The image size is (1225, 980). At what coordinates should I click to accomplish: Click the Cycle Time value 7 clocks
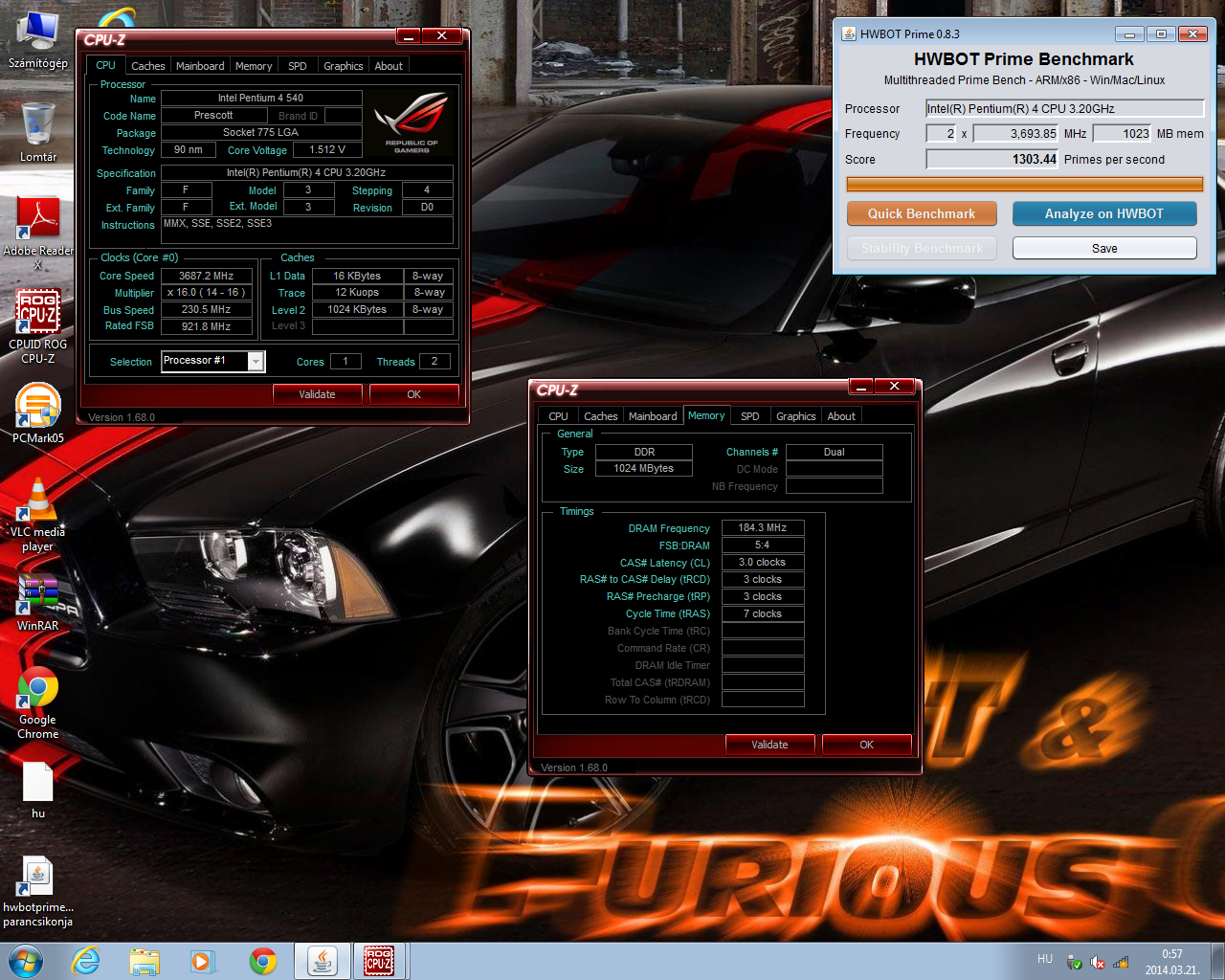pyautogui.click(x=763, y=614)
